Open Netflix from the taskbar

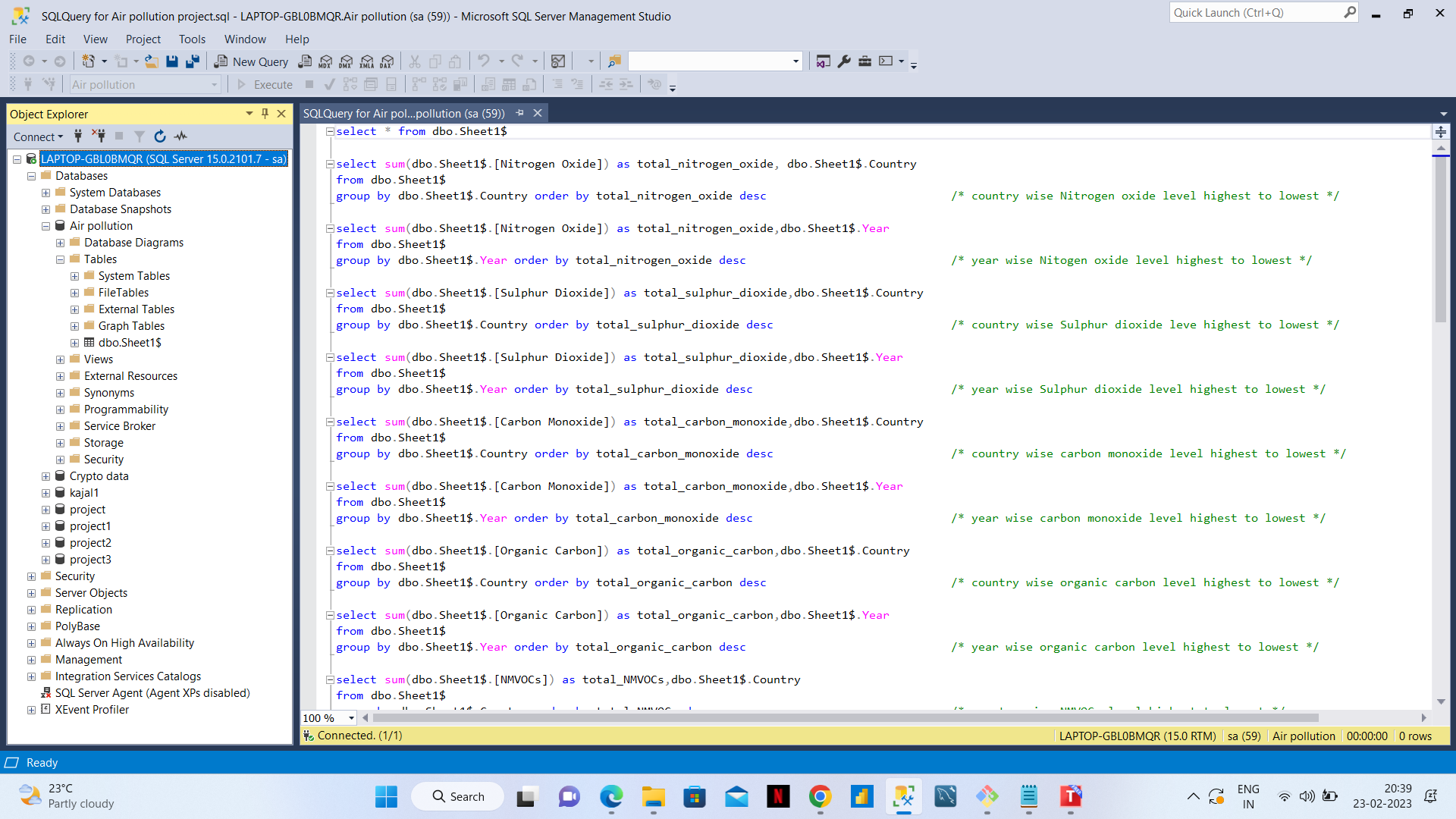click(x=778, y=796)
